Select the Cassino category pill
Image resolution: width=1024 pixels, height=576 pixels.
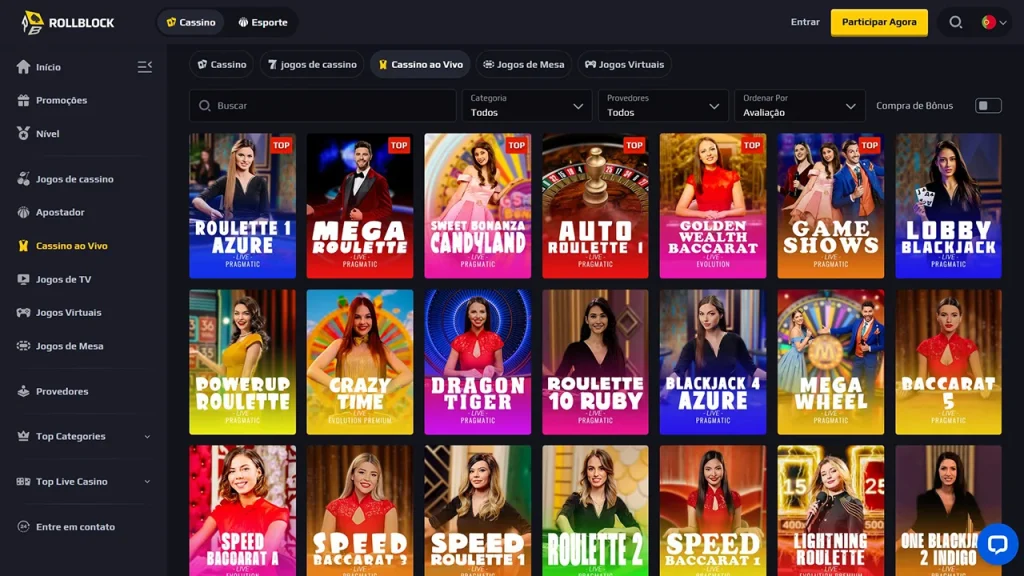[222, 64]
